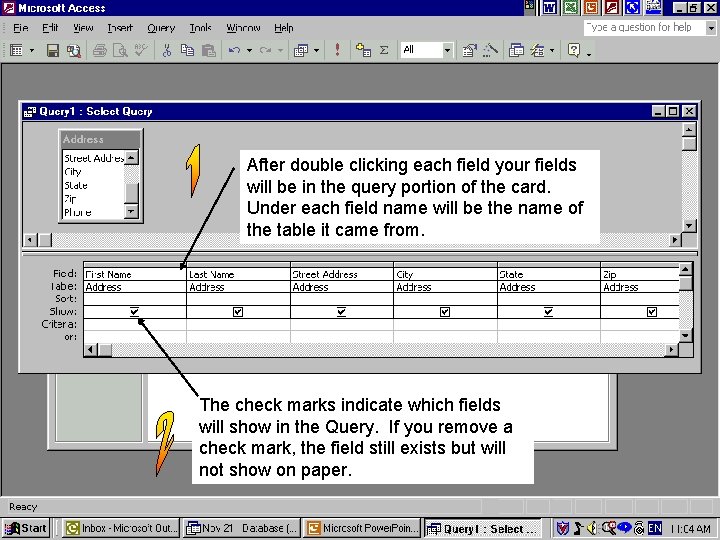Launch Word from the Office shortcut bar
This screenshot has height=540, width=720.
550,7
